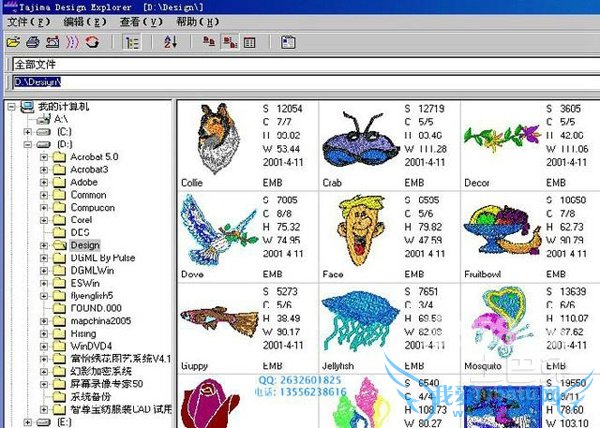Open the 编辑(E) menu
600x428 pixels.
85,22
